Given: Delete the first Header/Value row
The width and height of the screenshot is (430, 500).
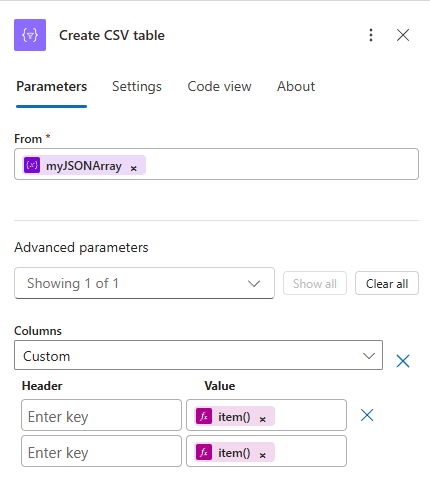Looking at the screenshot, I should 367,415.
